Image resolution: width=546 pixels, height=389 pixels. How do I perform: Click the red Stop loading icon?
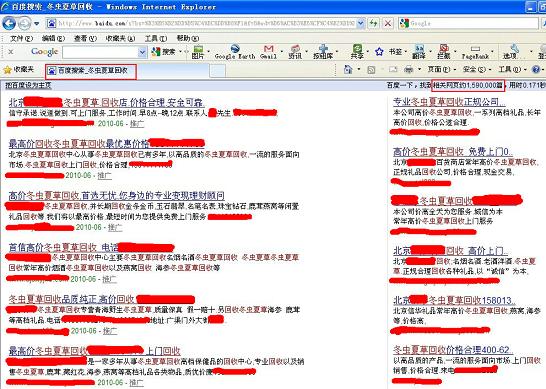pyautogui.click(x=388, y=23)
